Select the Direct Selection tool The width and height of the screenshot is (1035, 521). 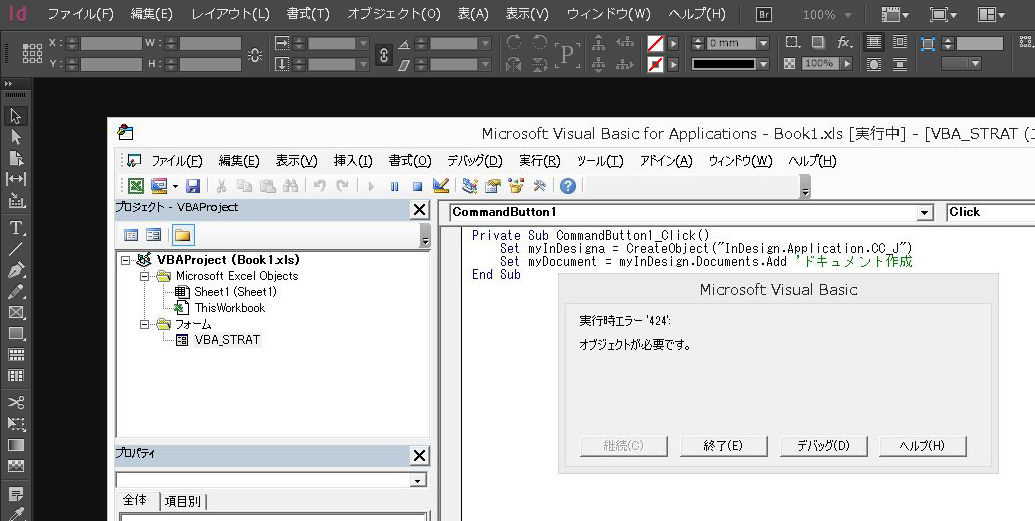16,137
